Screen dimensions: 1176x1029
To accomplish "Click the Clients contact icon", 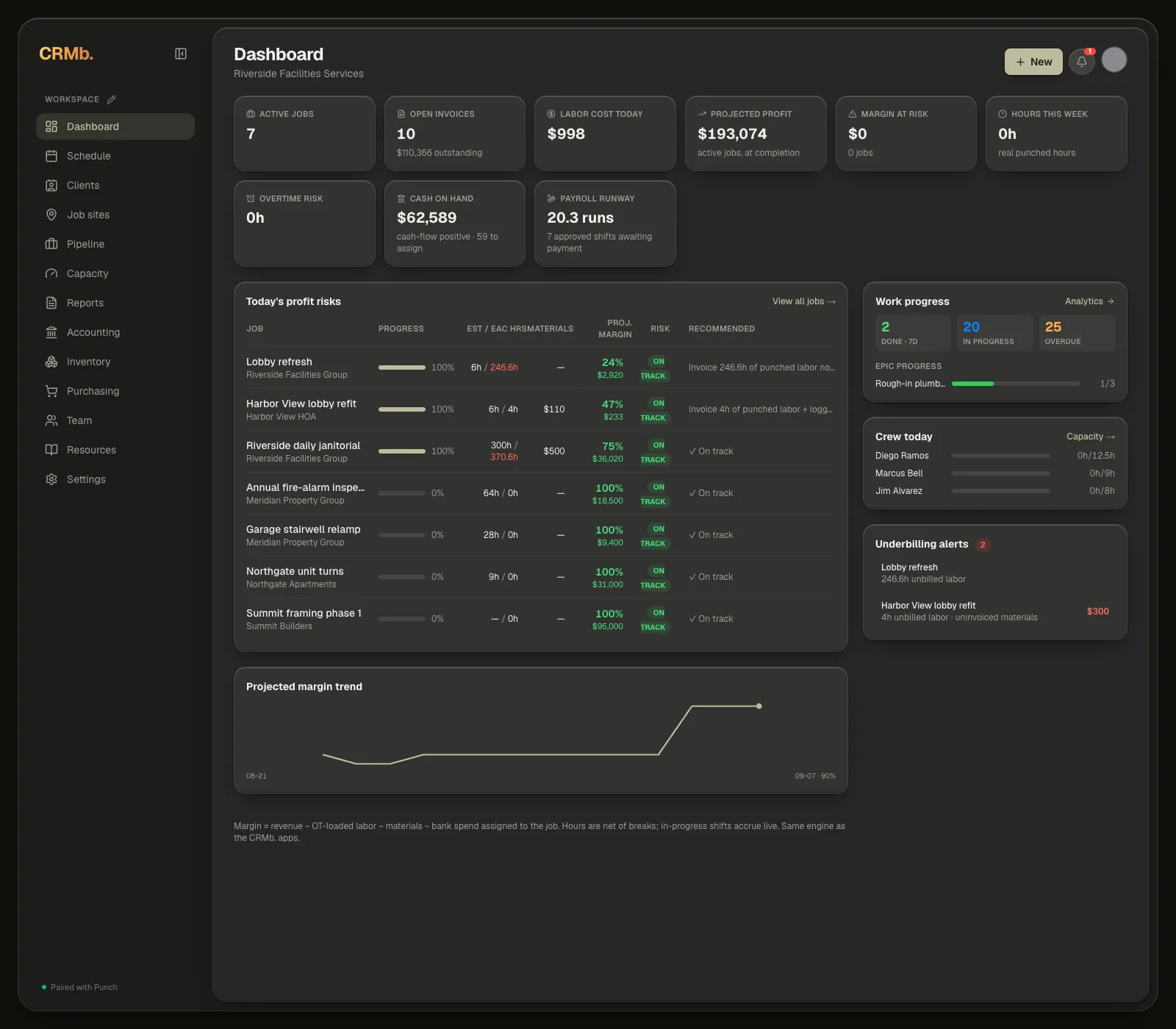I will point(51,185).
